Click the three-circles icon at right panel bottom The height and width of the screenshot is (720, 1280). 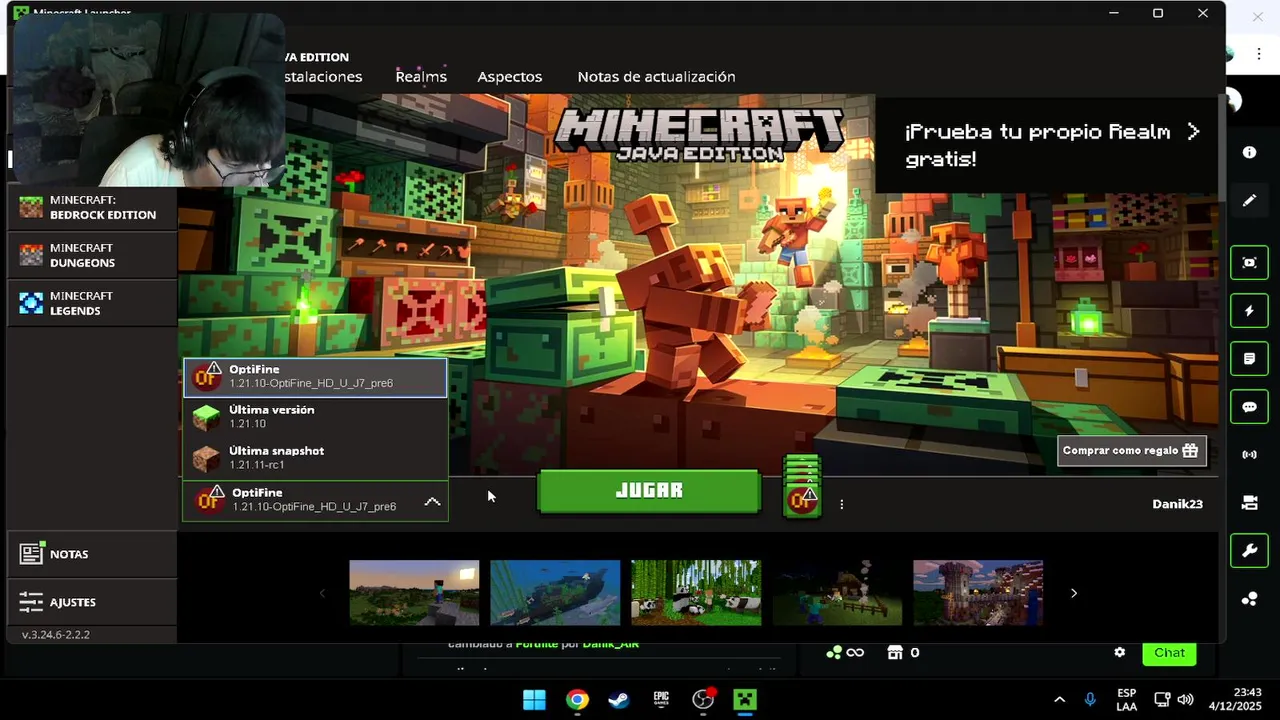click(x=1249, y=599)
